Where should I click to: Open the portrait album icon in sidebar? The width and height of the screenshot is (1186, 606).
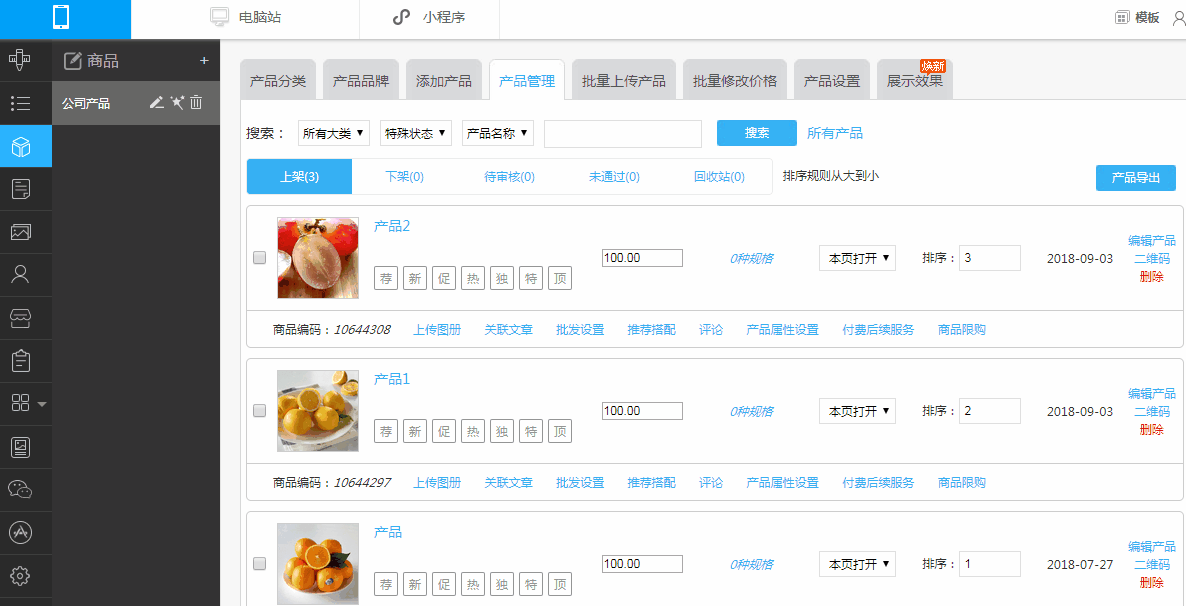click(x=21, y=447)
